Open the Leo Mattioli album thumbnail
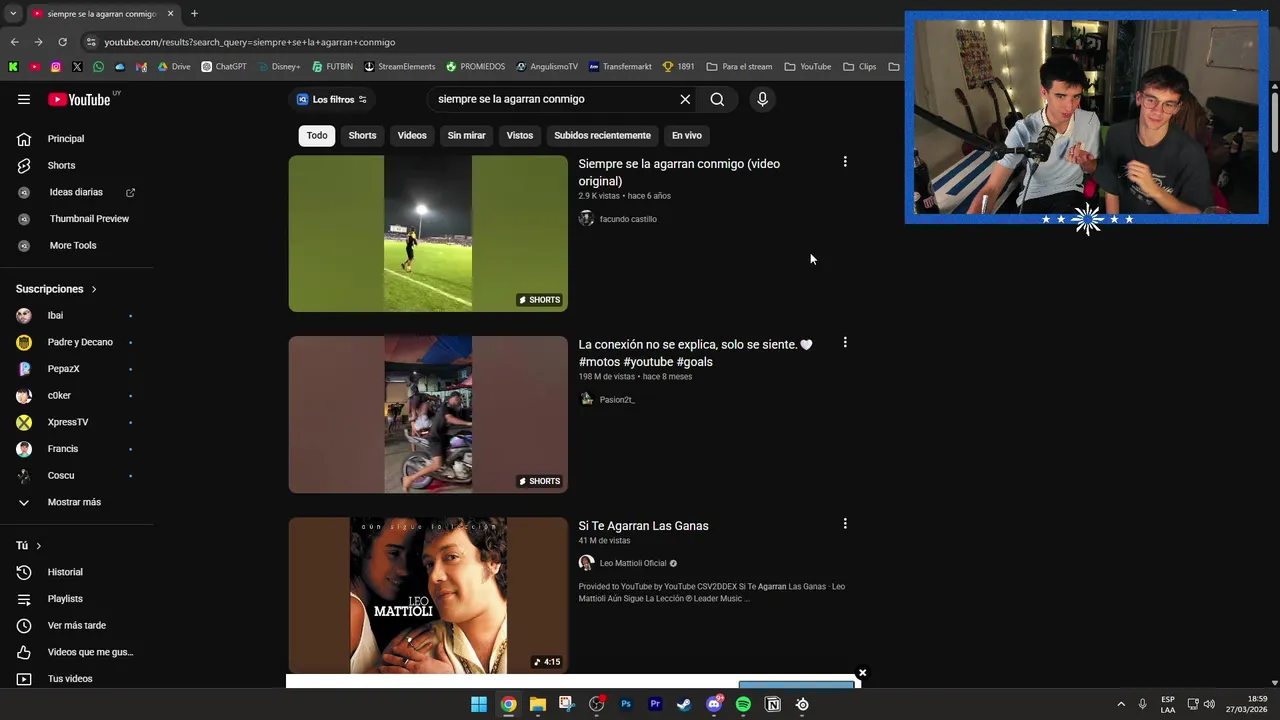1280x720 pixels. click(x=428, y=595)
